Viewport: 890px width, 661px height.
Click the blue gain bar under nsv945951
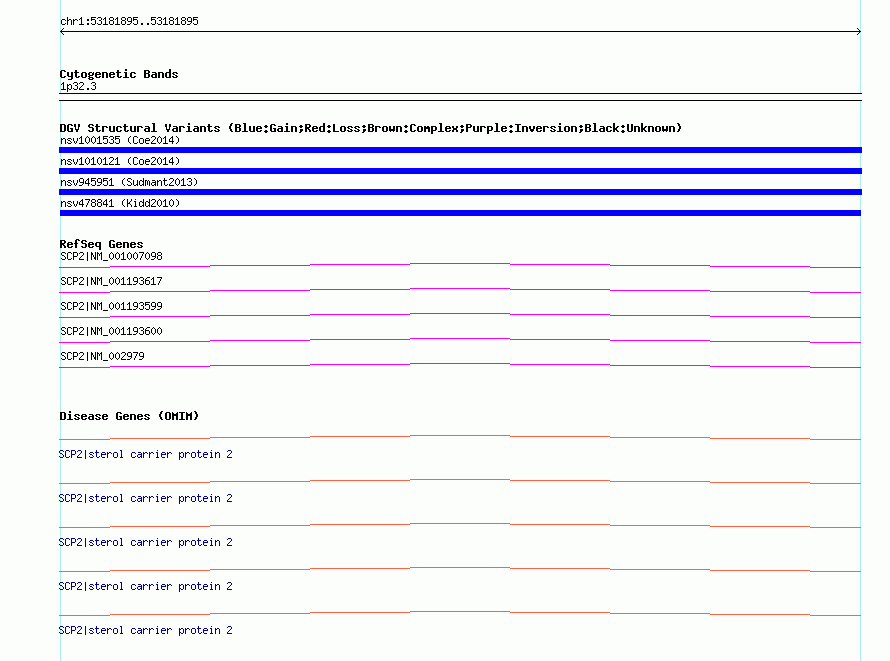[460, 192]
